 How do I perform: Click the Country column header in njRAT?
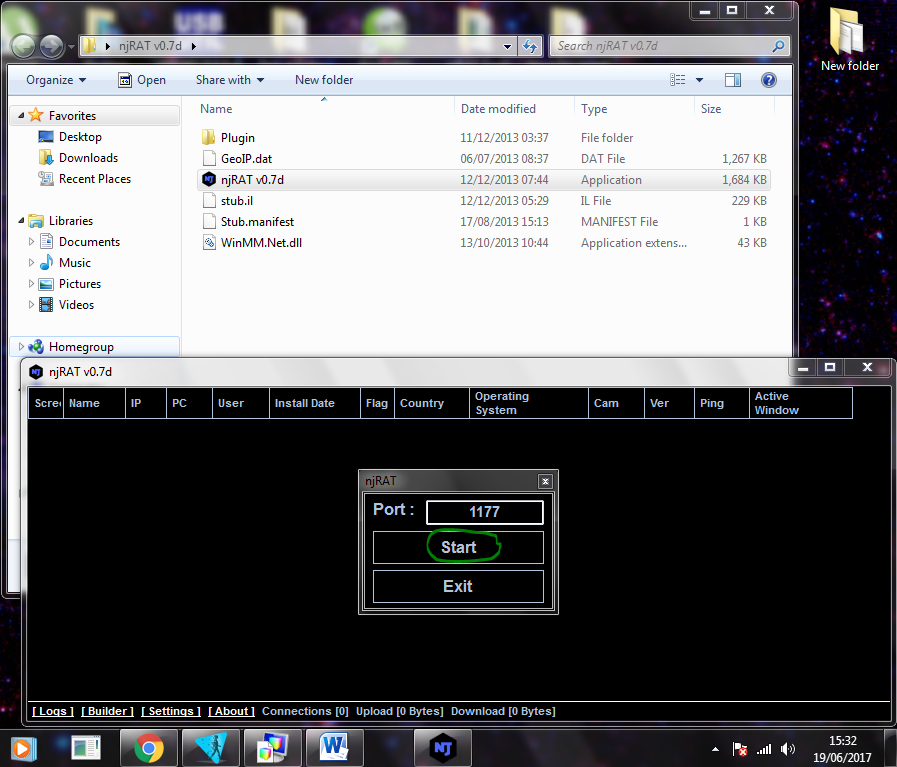click(432, 403)
